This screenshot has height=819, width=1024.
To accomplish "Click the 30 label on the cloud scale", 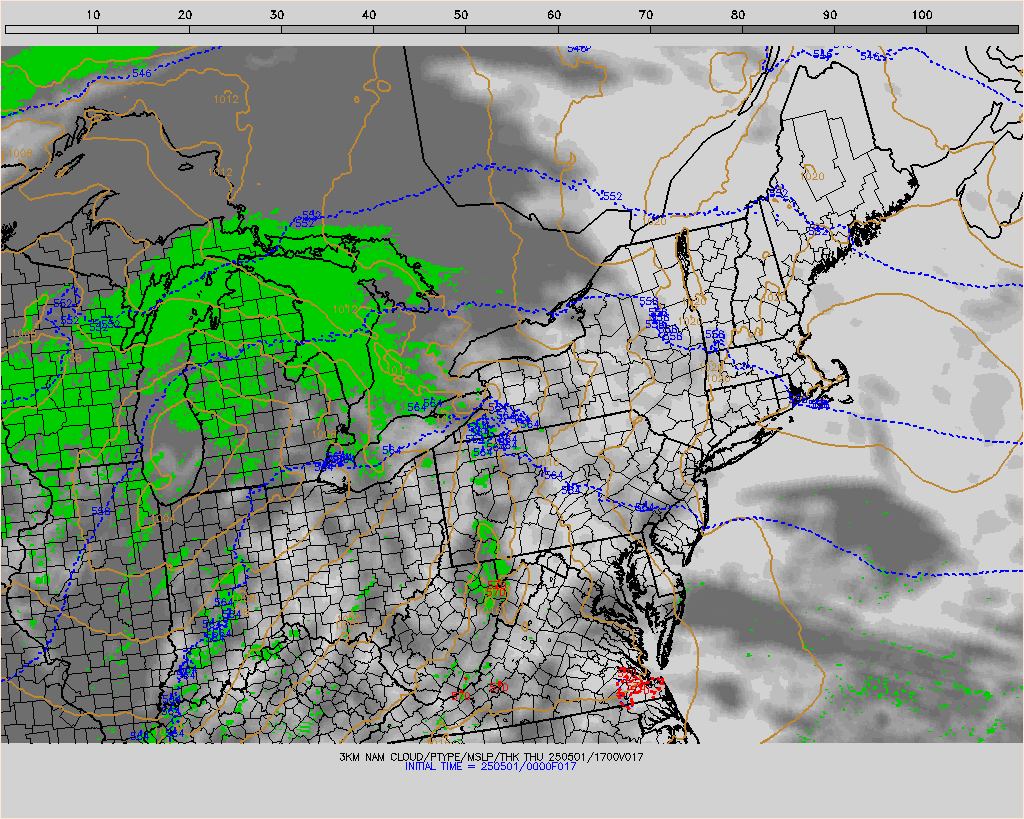I will tap(277, 14).
